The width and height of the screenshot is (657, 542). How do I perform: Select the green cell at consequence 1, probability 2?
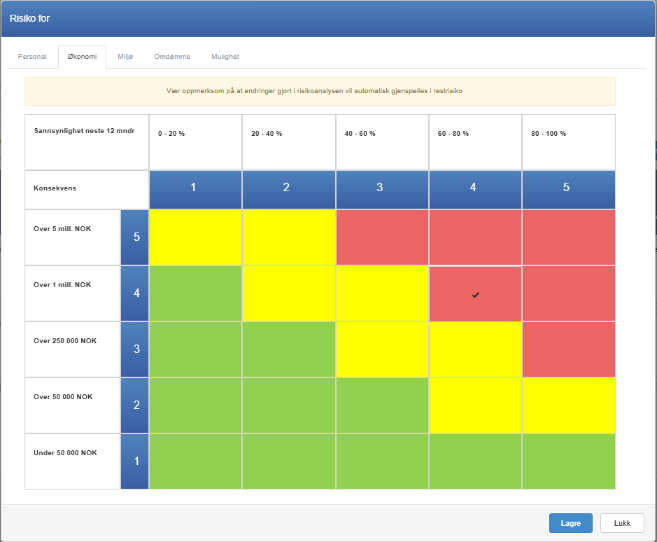point(289,462)
